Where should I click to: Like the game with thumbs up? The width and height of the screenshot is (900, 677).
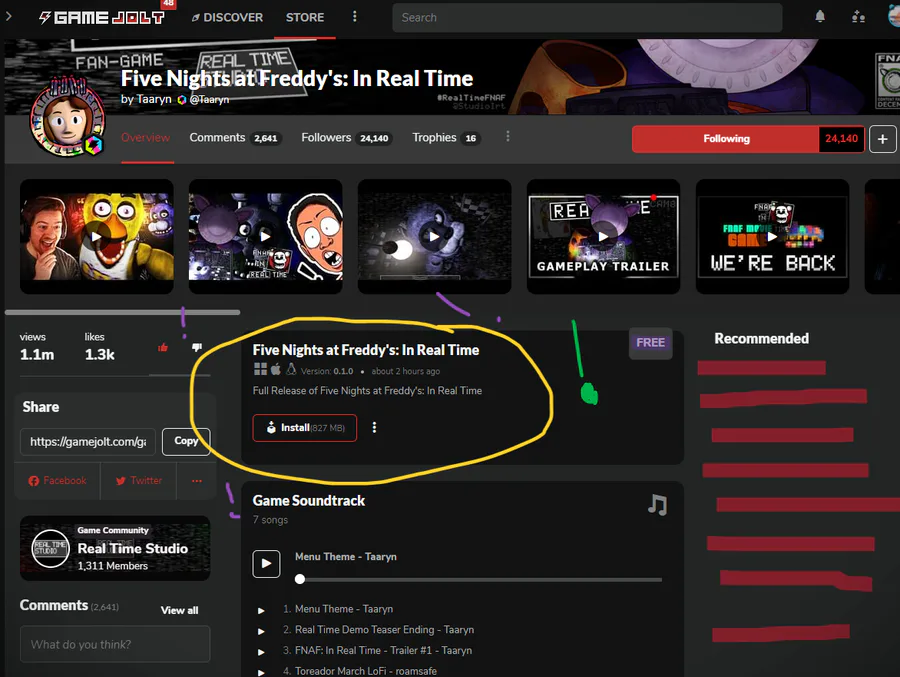pos(163,347)
